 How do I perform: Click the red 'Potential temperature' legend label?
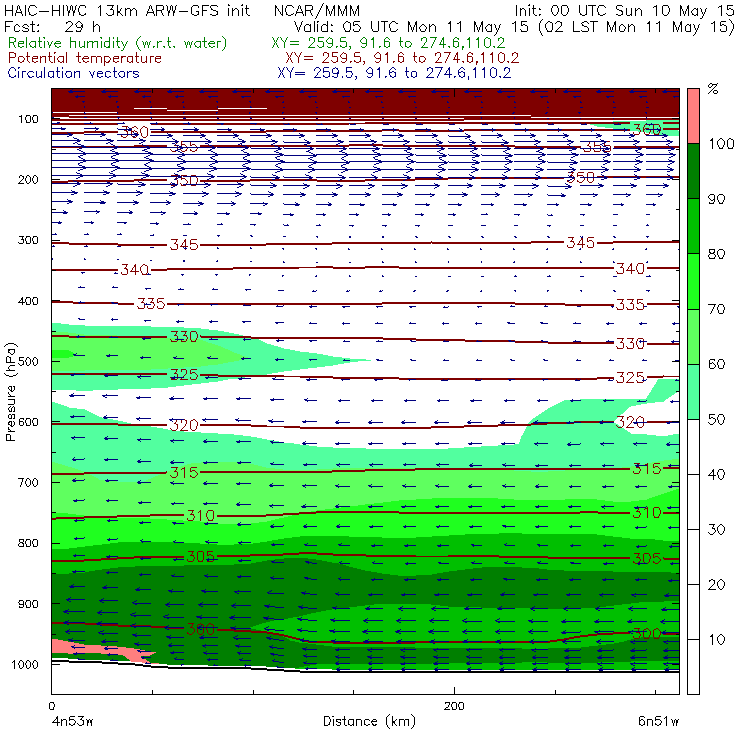coord(85,58)
